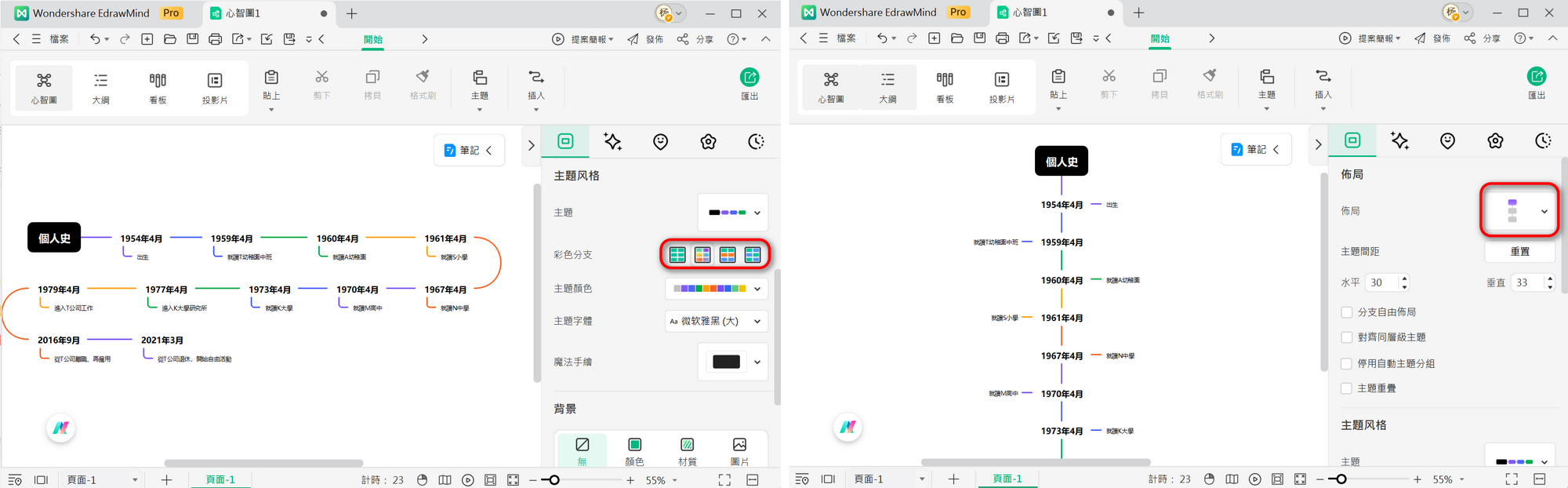Screen dimensions: 1568x488
Task: Click zoom slider handle in right window
Action: [x=1341, y=479]
